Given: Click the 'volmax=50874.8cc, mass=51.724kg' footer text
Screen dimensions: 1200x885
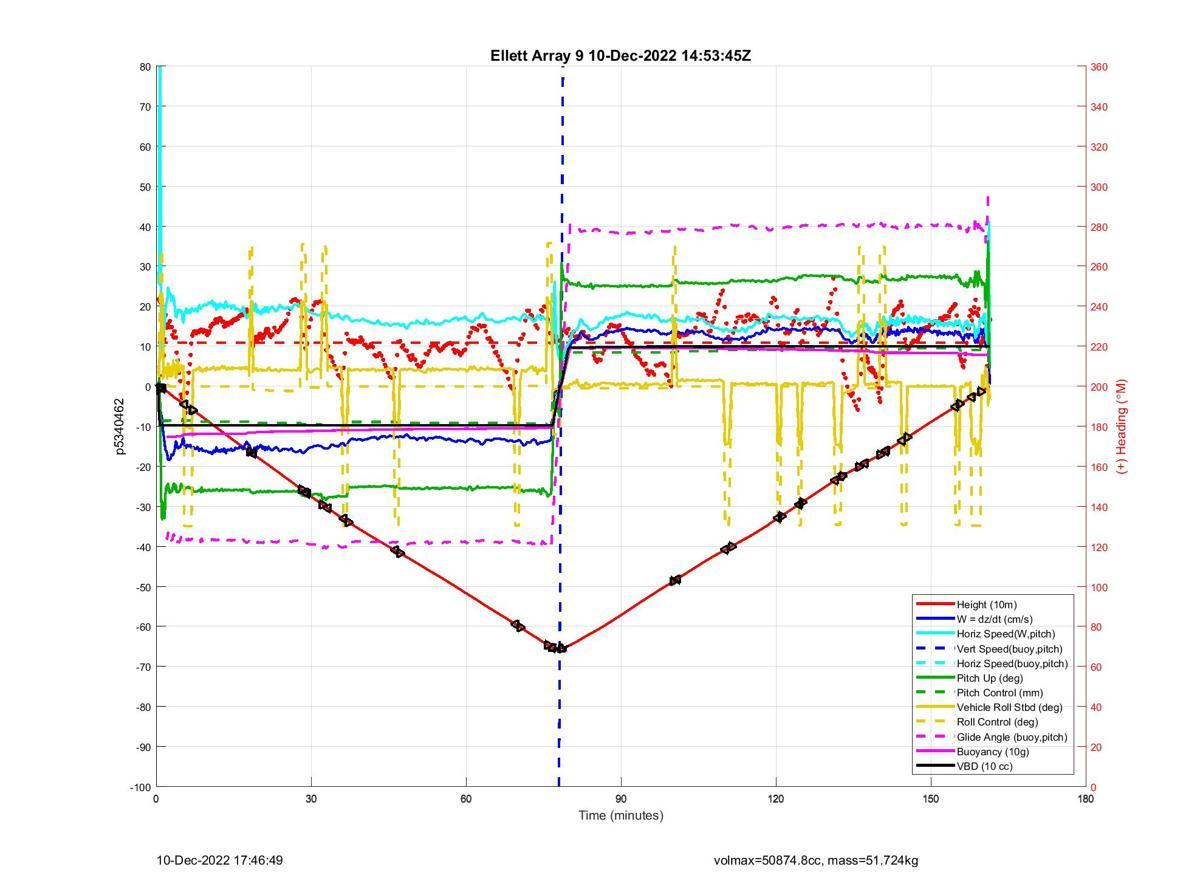Looking at the screenshot, I should 816,860.
